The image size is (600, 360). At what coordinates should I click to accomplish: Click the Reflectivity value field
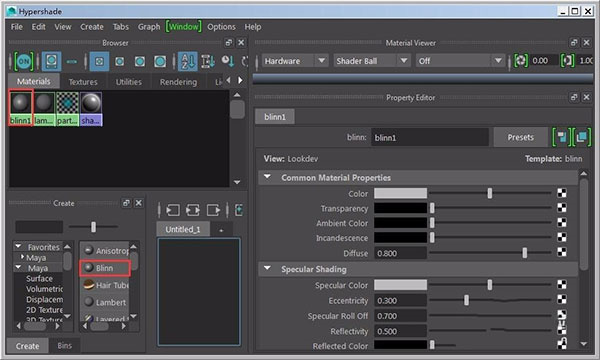point(400,331)
